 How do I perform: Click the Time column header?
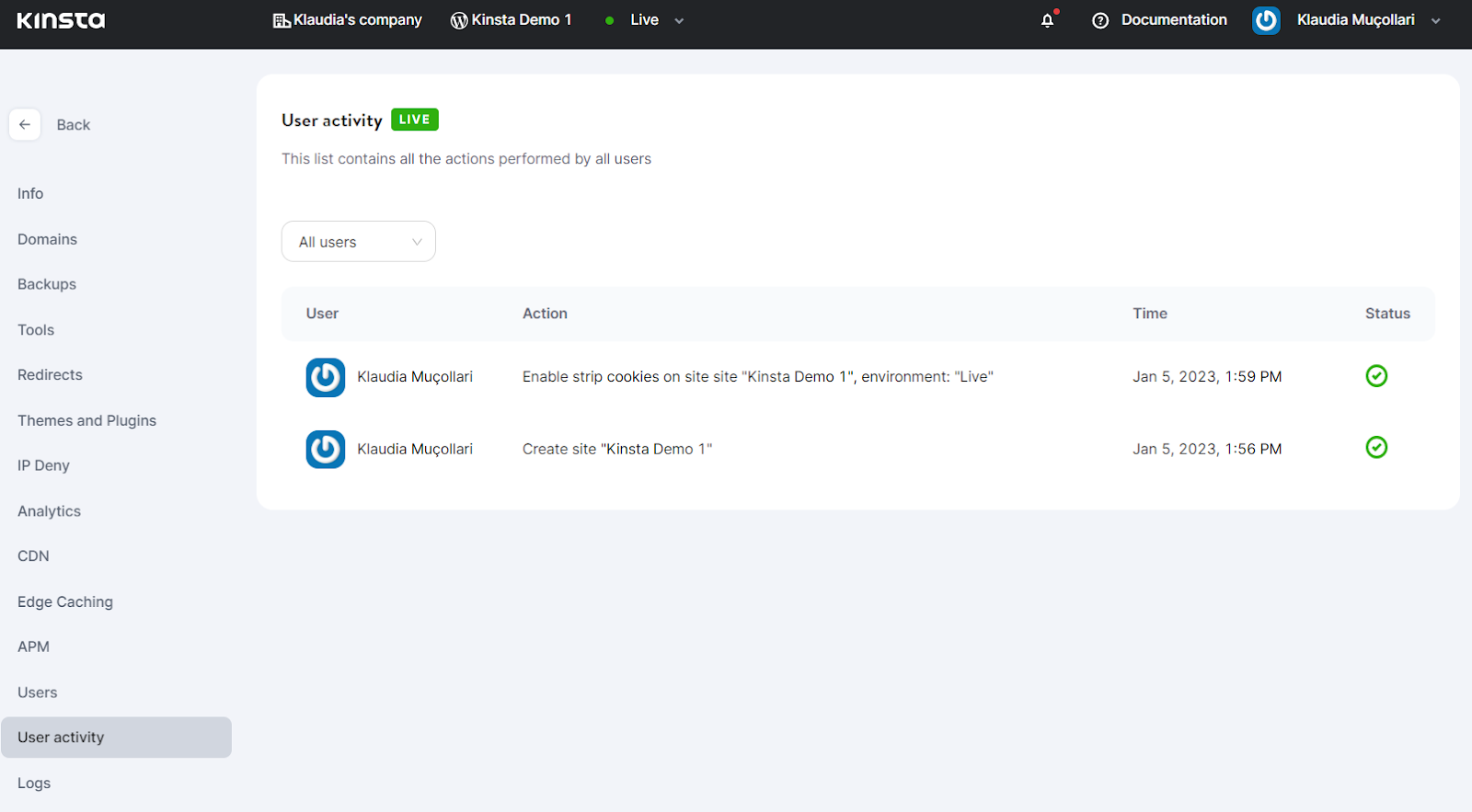click(x=1150, y=314)
